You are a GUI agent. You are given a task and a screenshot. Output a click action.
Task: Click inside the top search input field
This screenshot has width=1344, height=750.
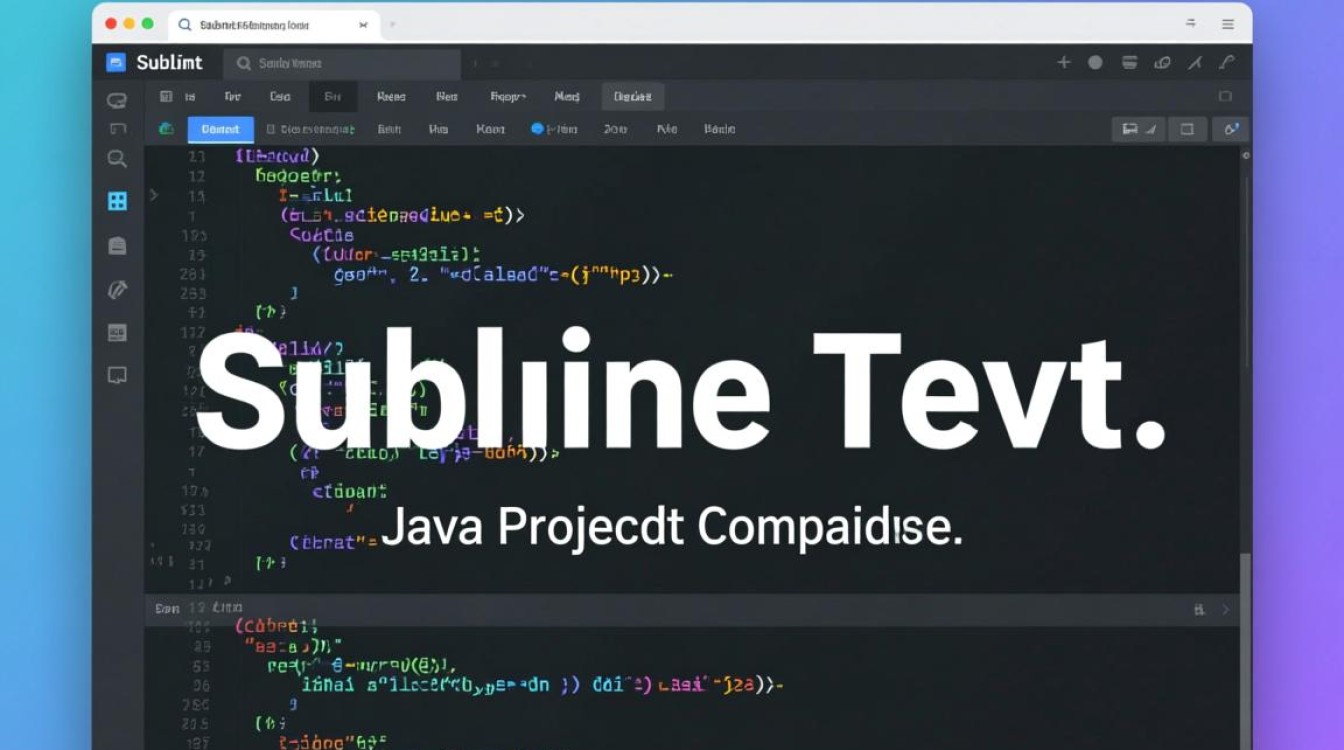340,63
